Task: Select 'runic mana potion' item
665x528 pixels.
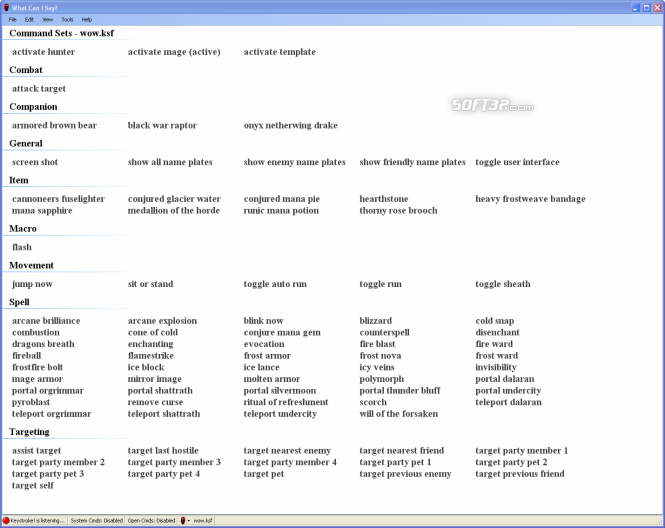Action: point(281,210)
